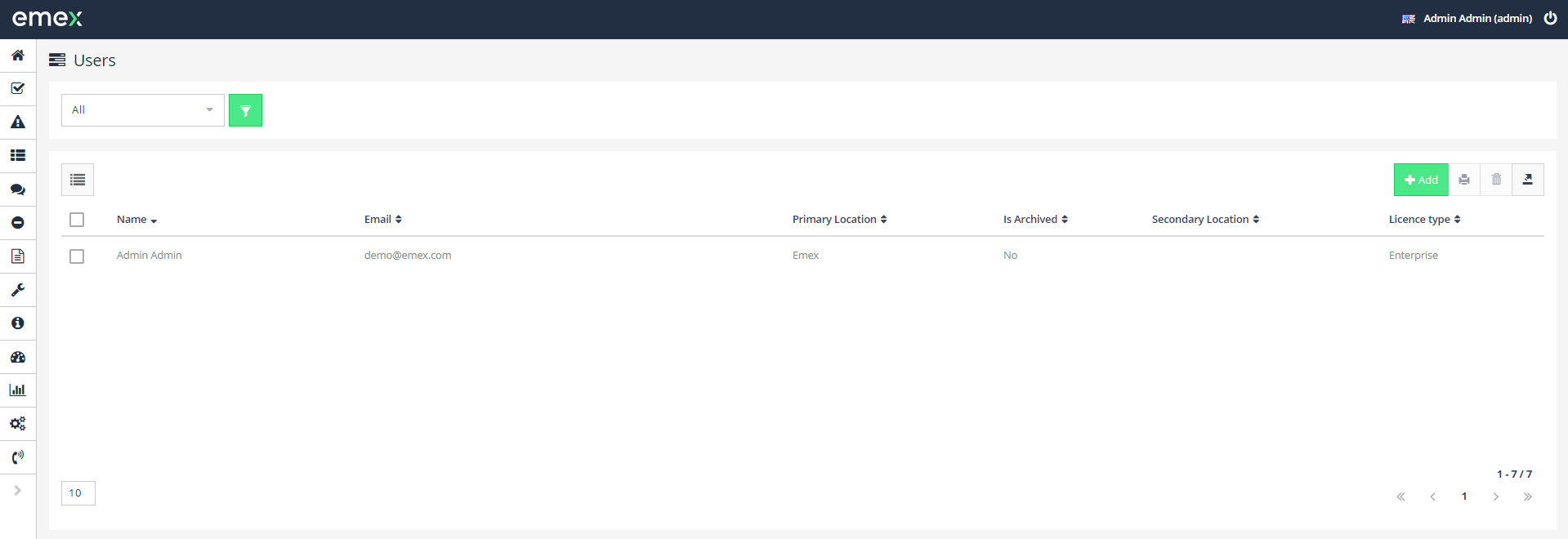Sort by Name column
The image size is (1568, 539).
coord(136,220)
